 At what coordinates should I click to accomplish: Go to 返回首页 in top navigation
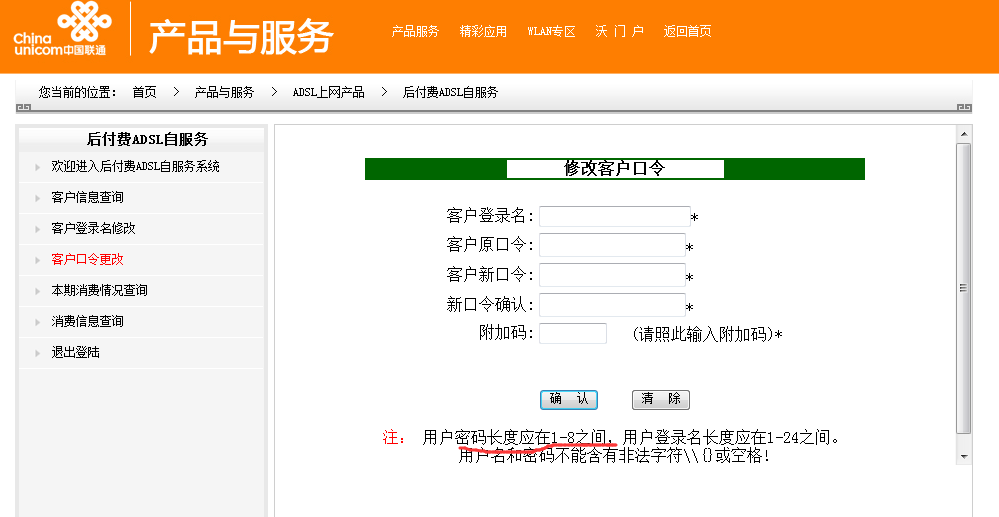[x=687, y=31]
